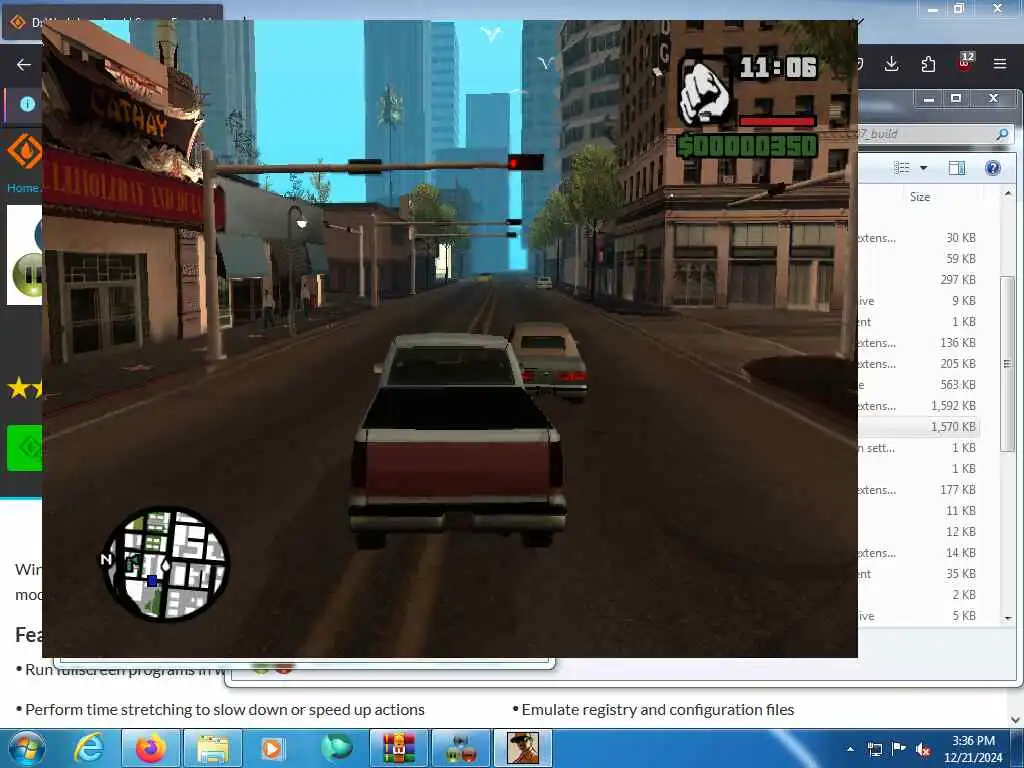Open Internet Explorer from taskbar
Viewport: 1024px width, 768px height.
(88, 749)
